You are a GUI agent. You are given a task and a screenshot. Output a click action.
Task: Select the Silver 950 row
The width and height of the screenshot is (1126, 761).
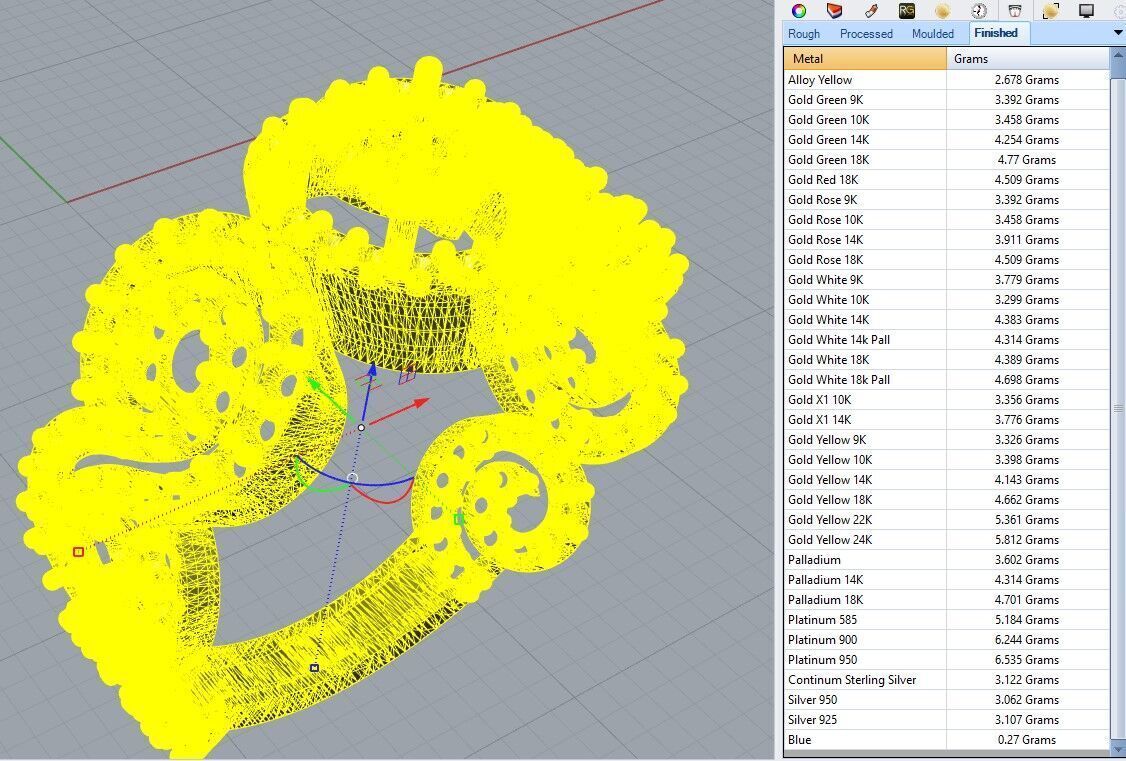click(946, 701)
